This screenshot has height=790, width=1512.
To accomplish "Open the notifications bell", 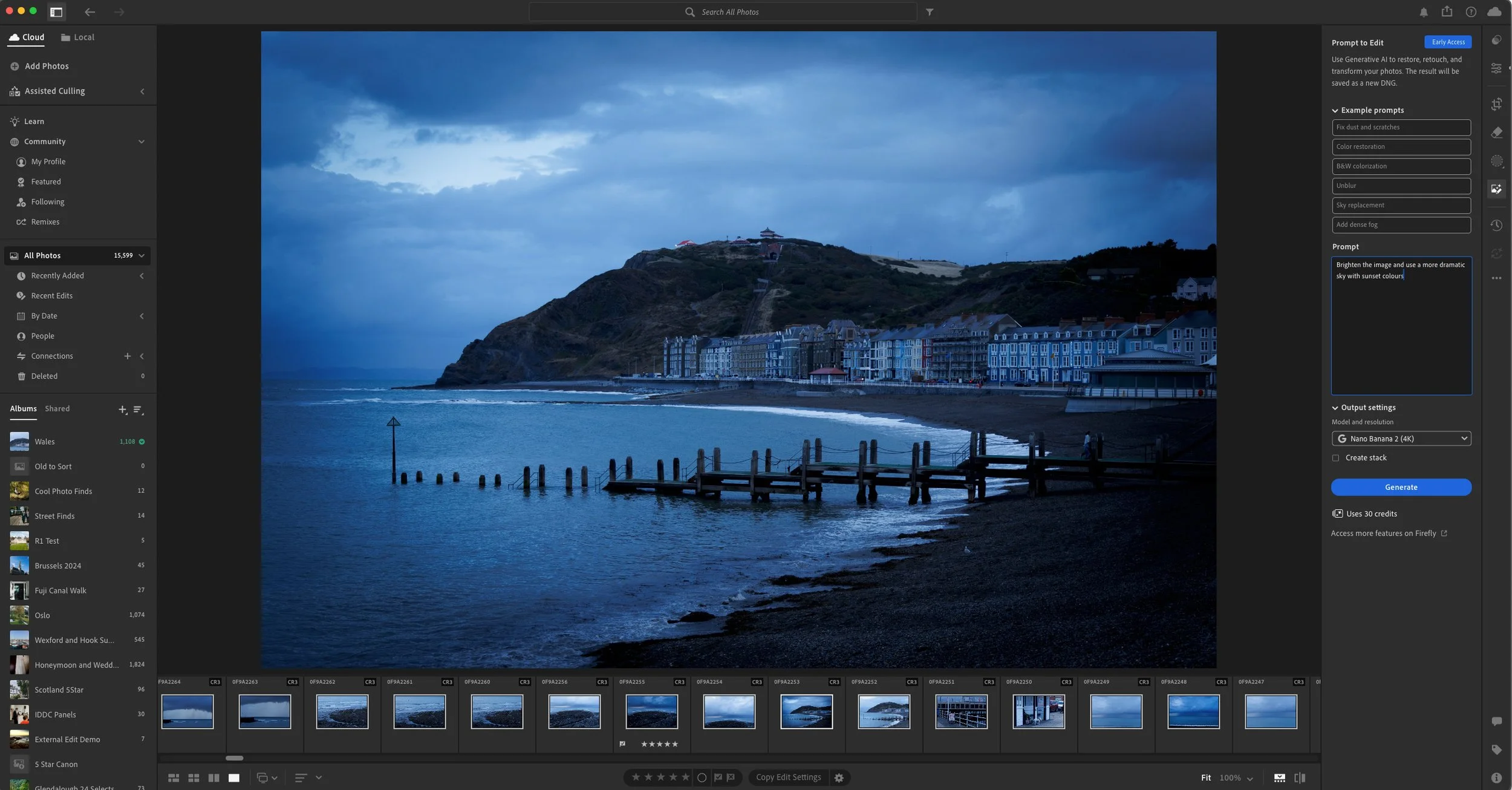I will pos(1424,12).
